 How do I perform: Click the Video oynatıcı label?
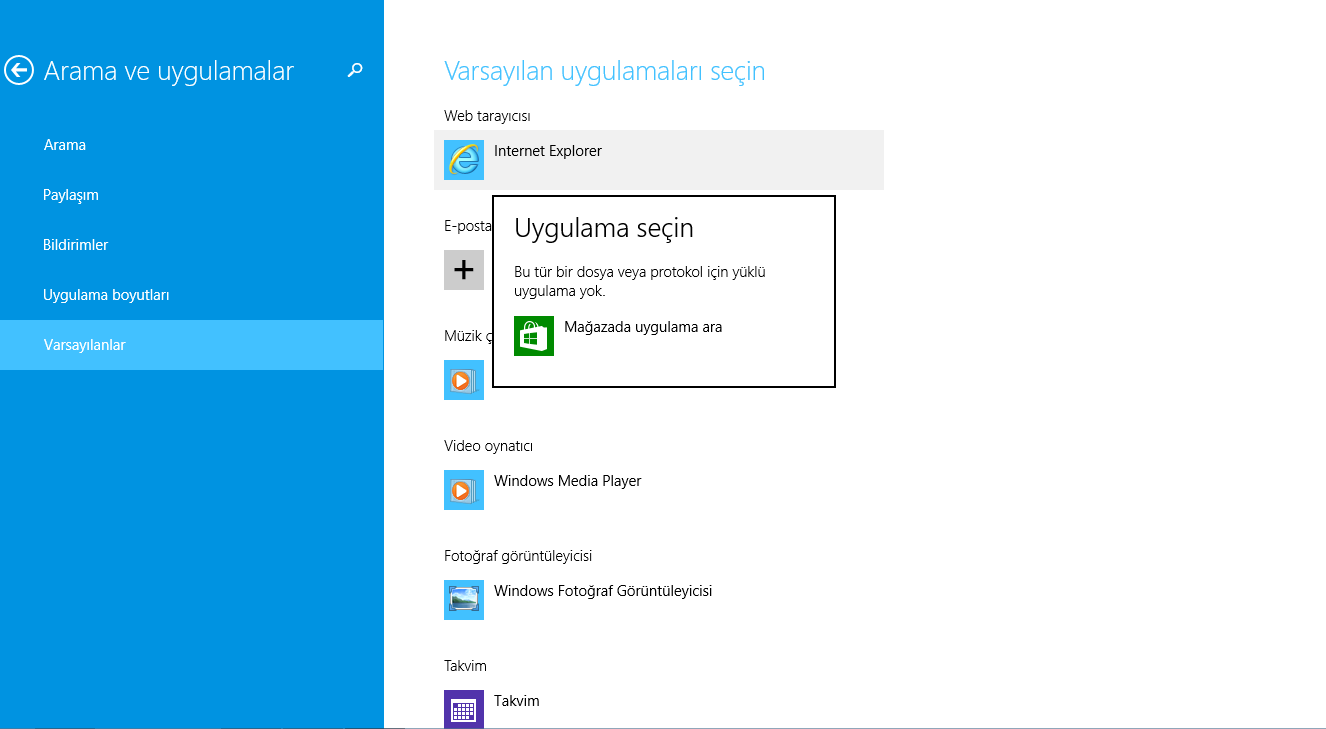(489, 446)
